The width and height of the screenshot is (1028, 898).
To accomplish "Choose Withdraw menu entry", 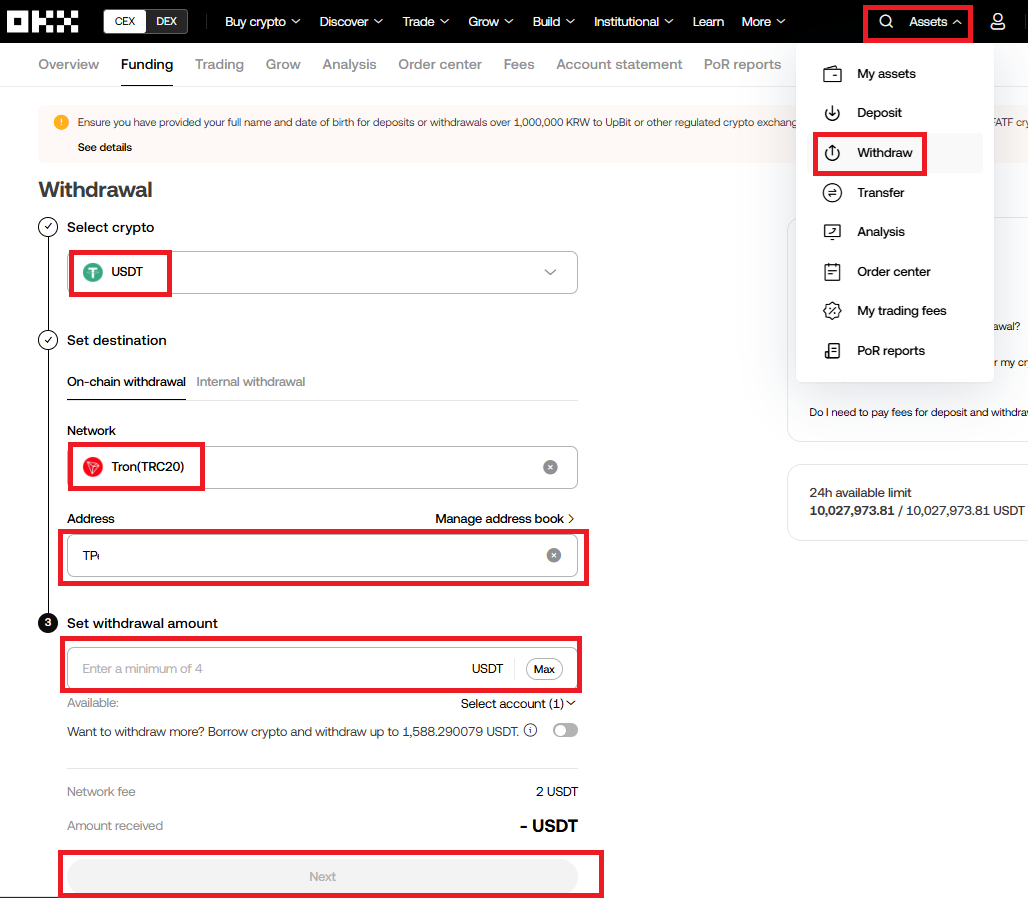I will [895, 153].
